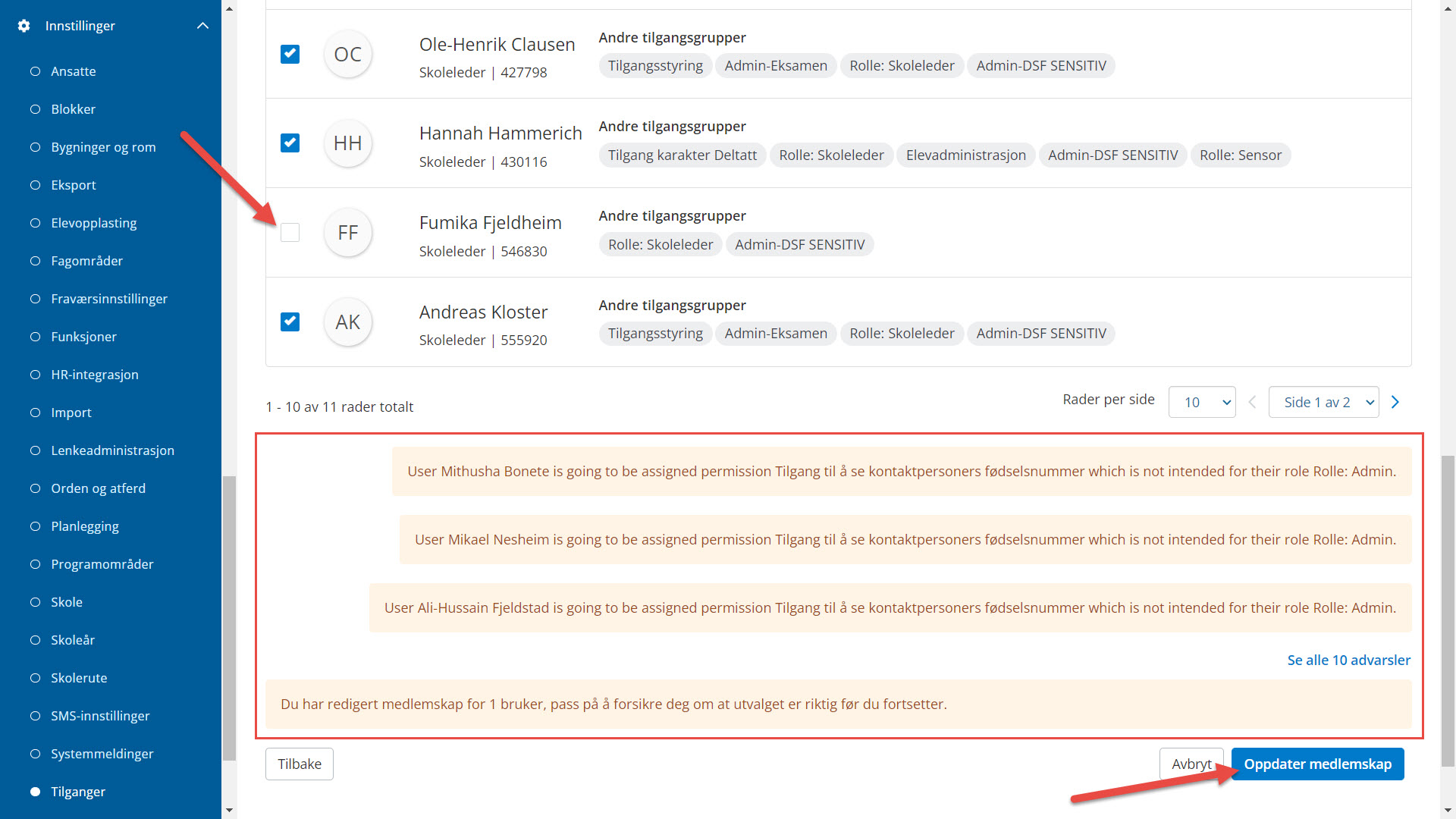
Task: Click the sidebar scroll-down arrow
Action: (x=229, y=811)
